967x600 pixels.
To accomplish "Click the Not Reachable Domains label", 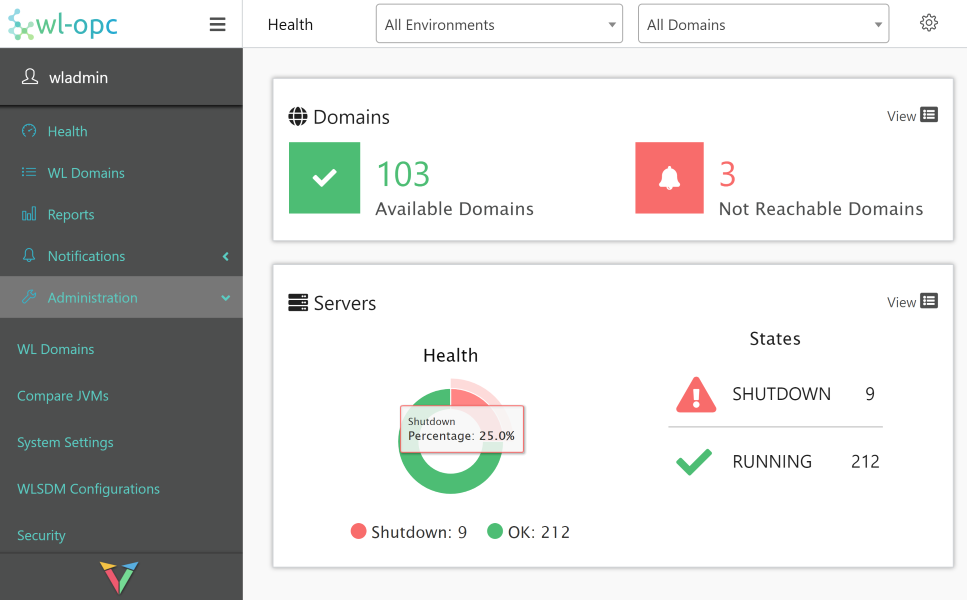I will (821, 209).
